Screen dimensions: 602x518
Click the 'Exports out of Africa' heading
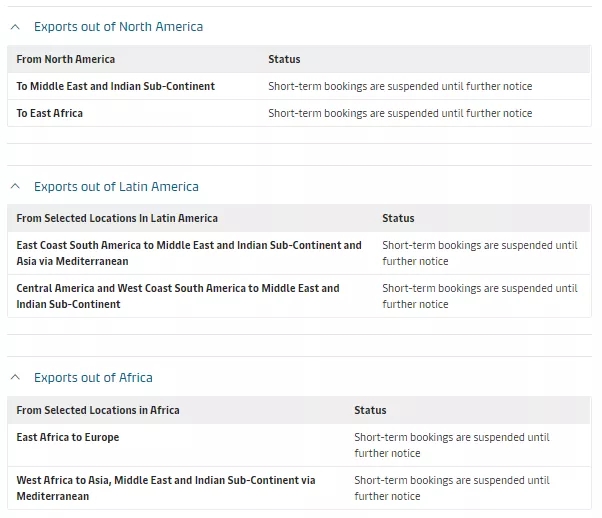(93, 378)
